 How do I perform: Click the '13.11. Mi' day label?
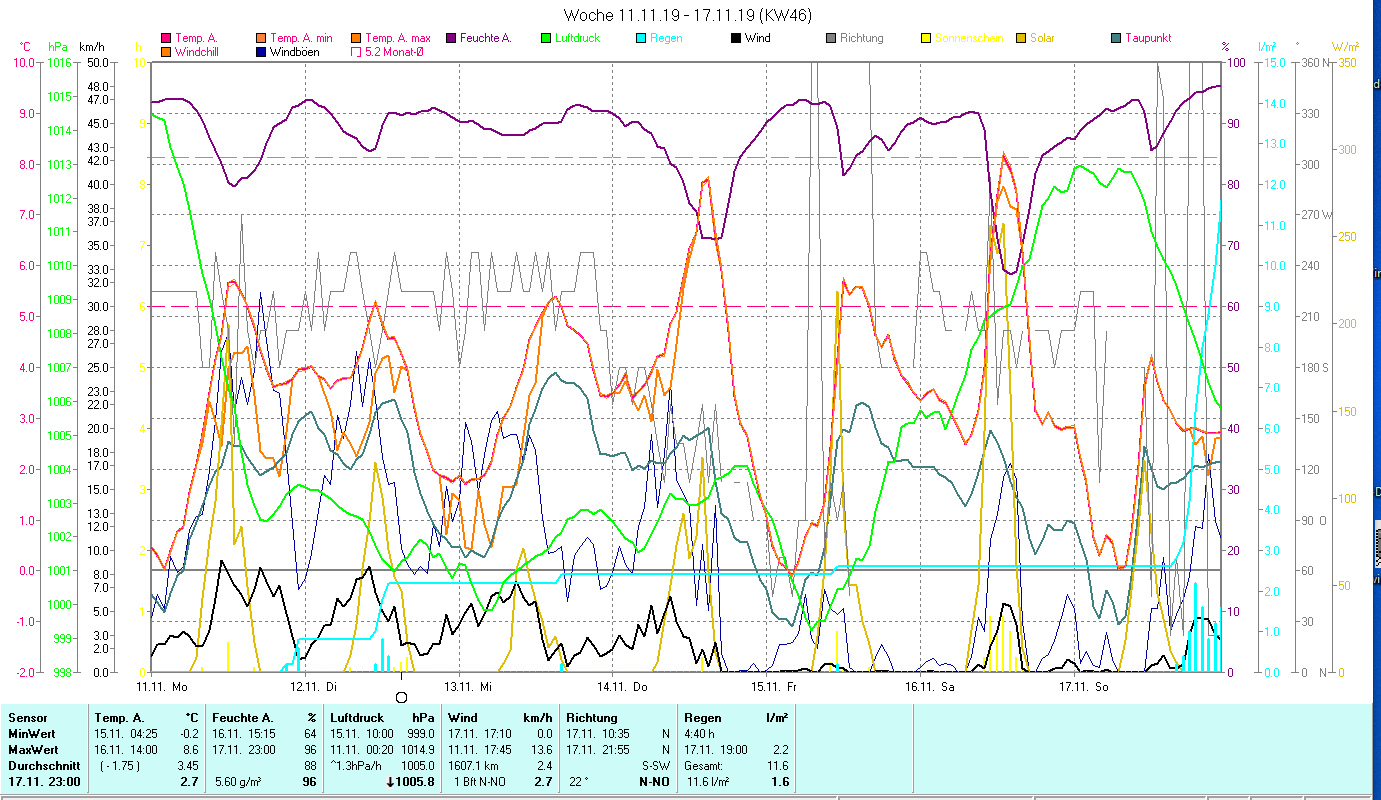[469, 686]
